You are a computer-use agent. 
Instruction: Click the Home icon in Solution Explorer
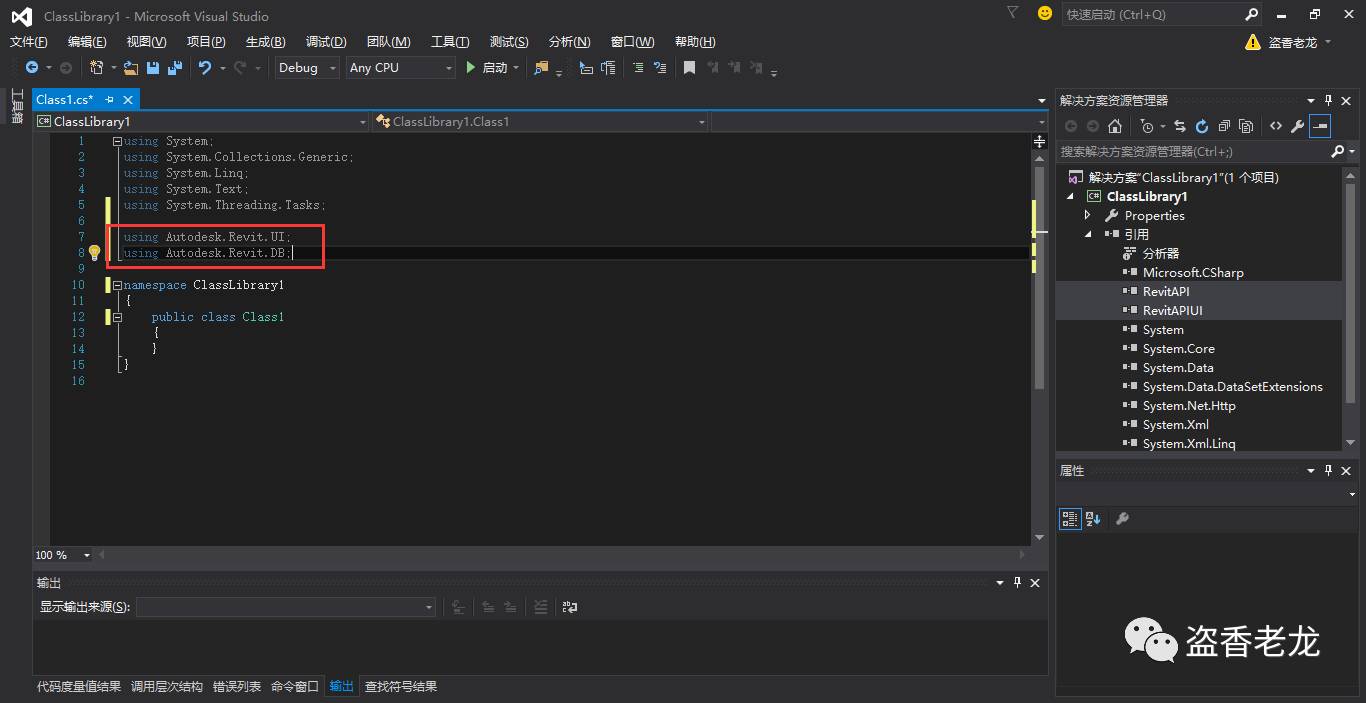coord(1115,126)
